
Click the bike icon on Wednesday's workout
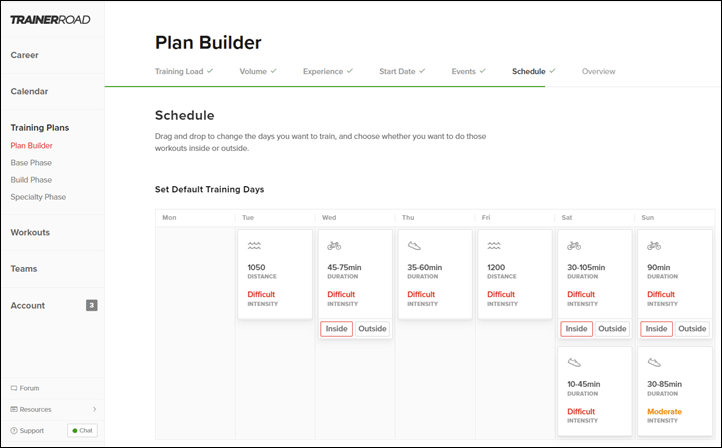[334, 246]
